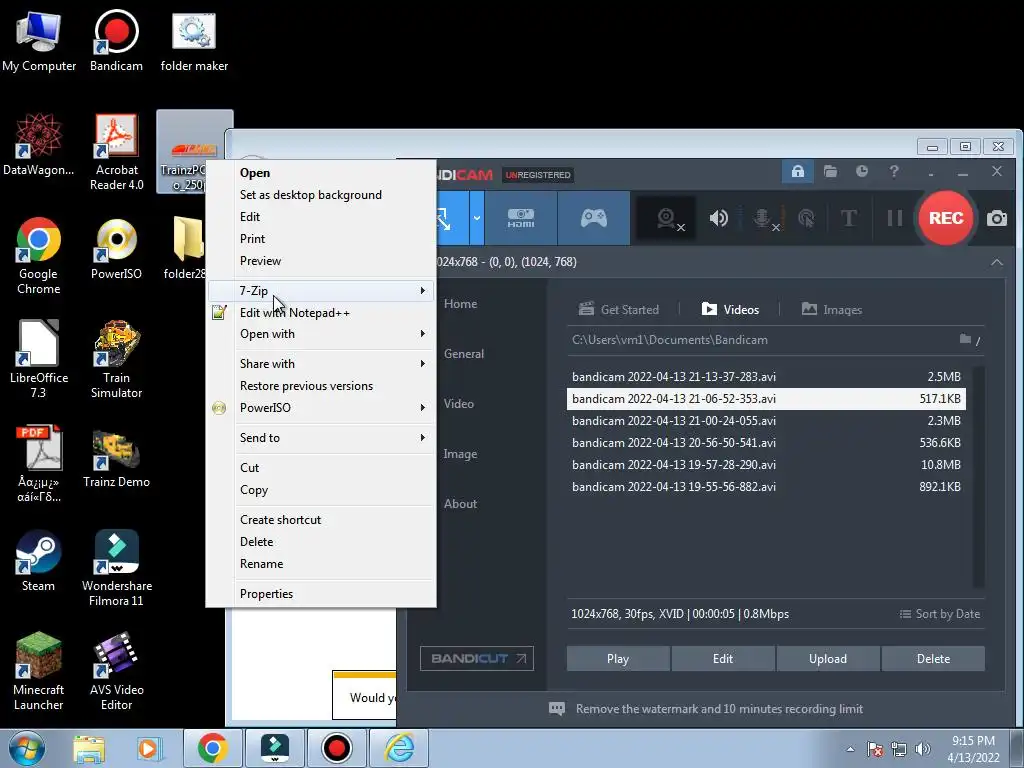Viewport: 1024px width, 768px height.
Task: Collapse the Bandicam panel with chevron
Action: tap(997, 262)
